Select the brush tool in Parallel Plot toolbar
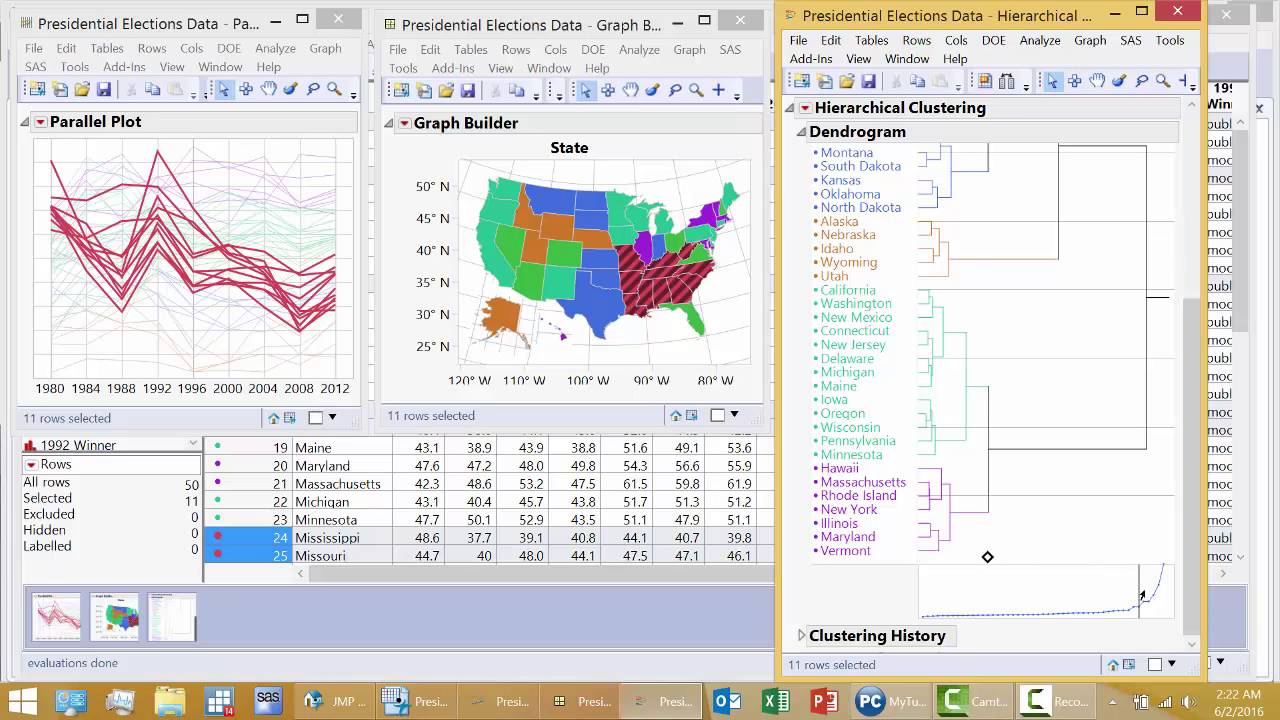The width and height of the screenshot is (1280, 720). point(290,89)
